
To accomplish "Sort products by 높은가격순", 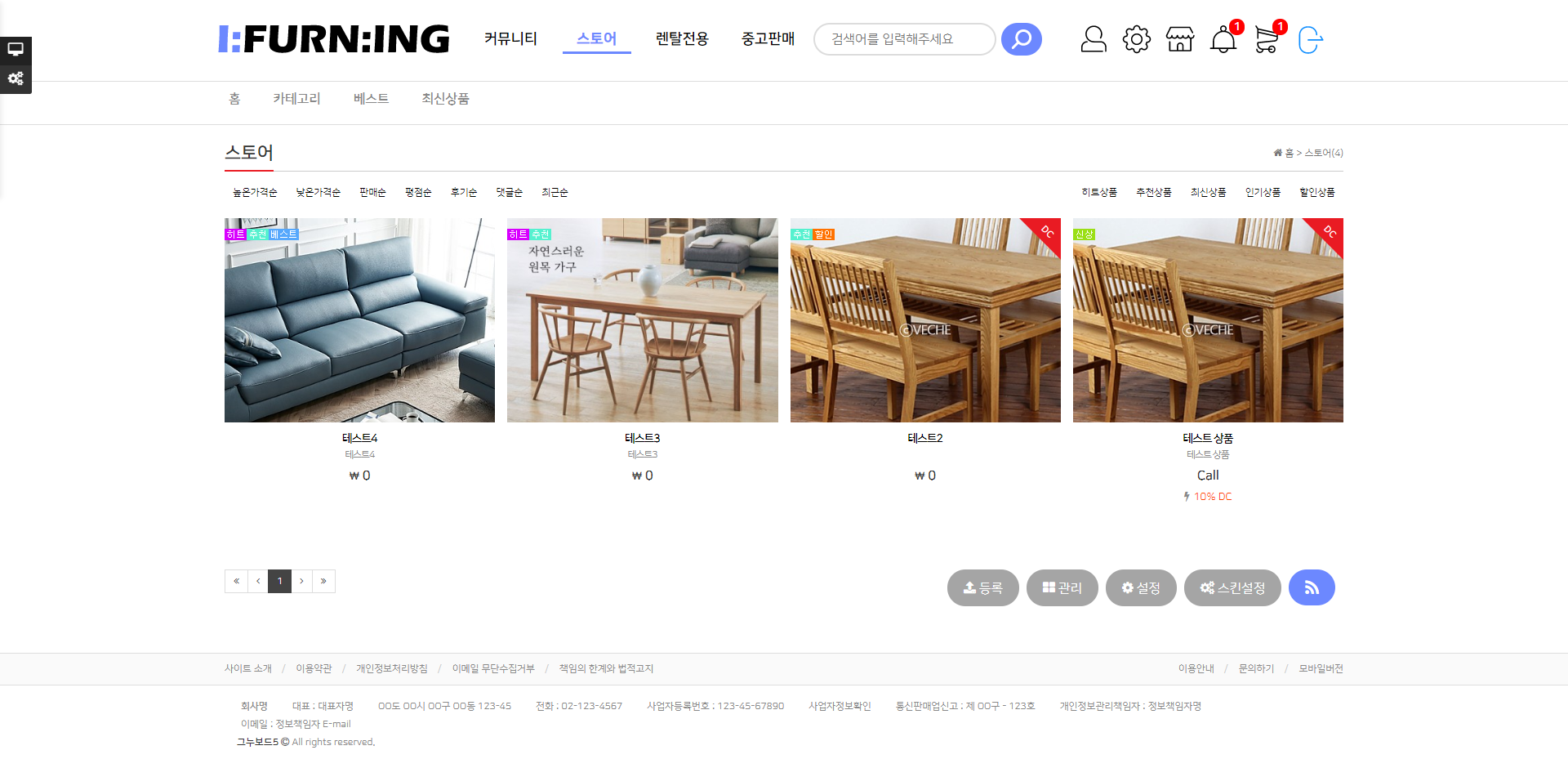I will 255,192.
